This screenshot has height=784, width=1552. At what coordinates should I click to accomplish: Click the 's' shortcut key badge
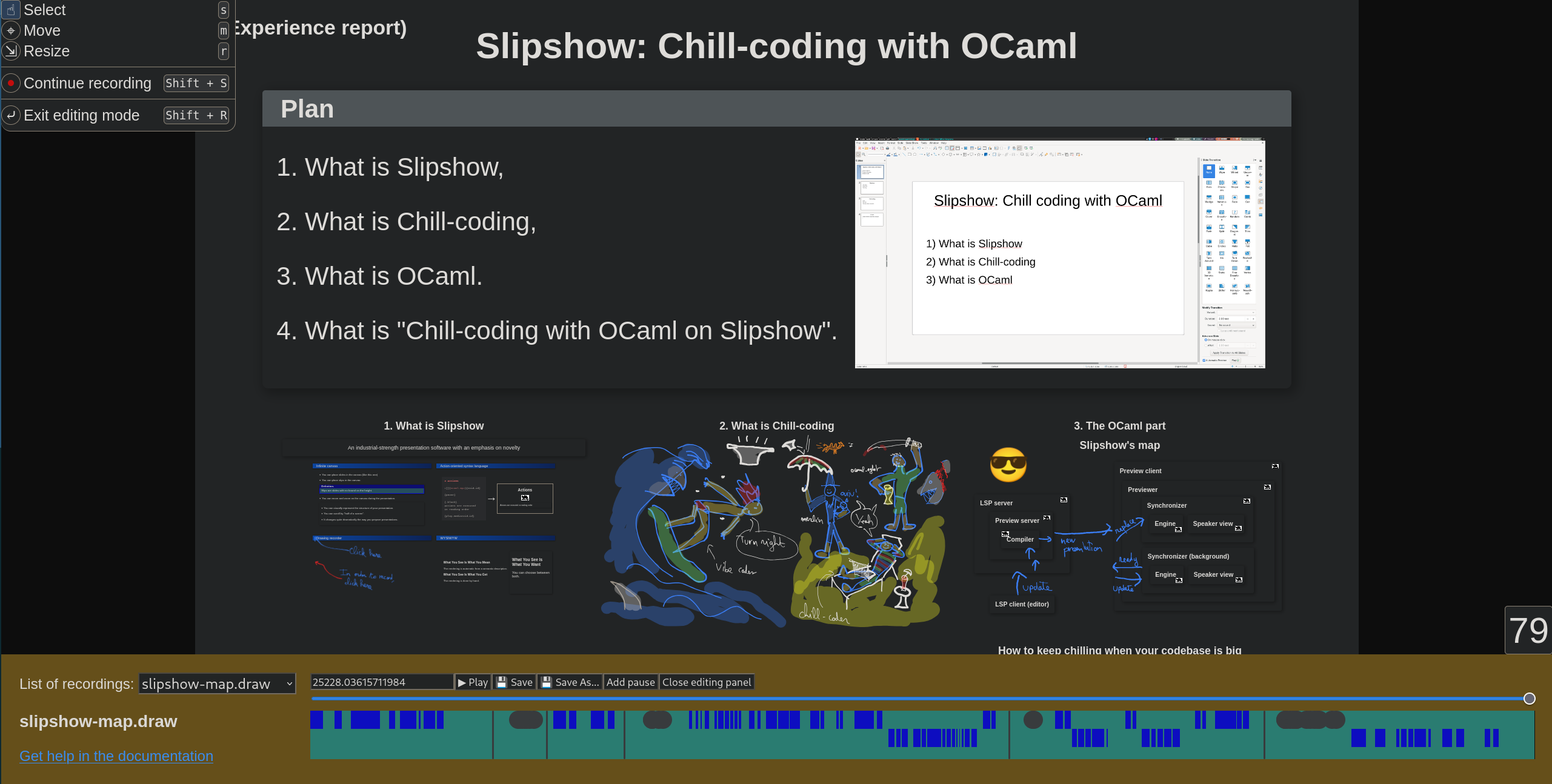[x=224, y=10]
